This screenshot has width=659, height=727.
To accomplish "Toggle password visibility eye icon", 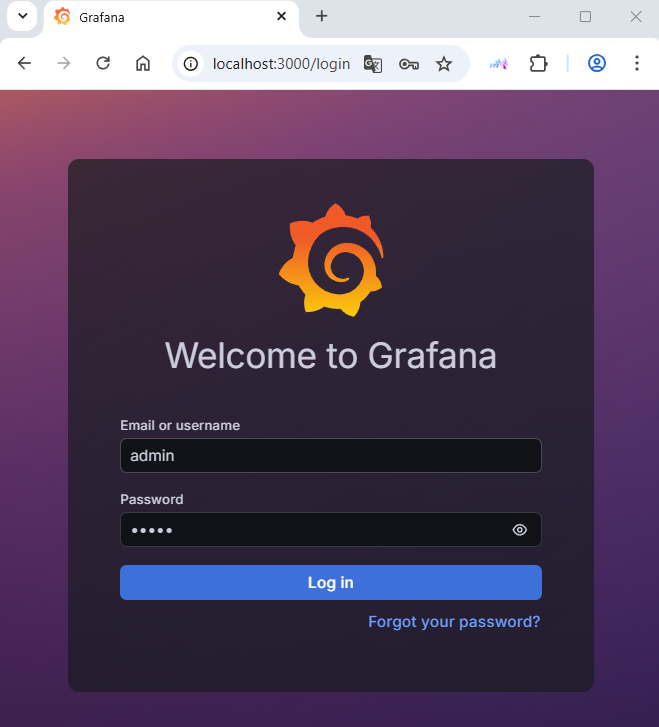I will [519, 530].
